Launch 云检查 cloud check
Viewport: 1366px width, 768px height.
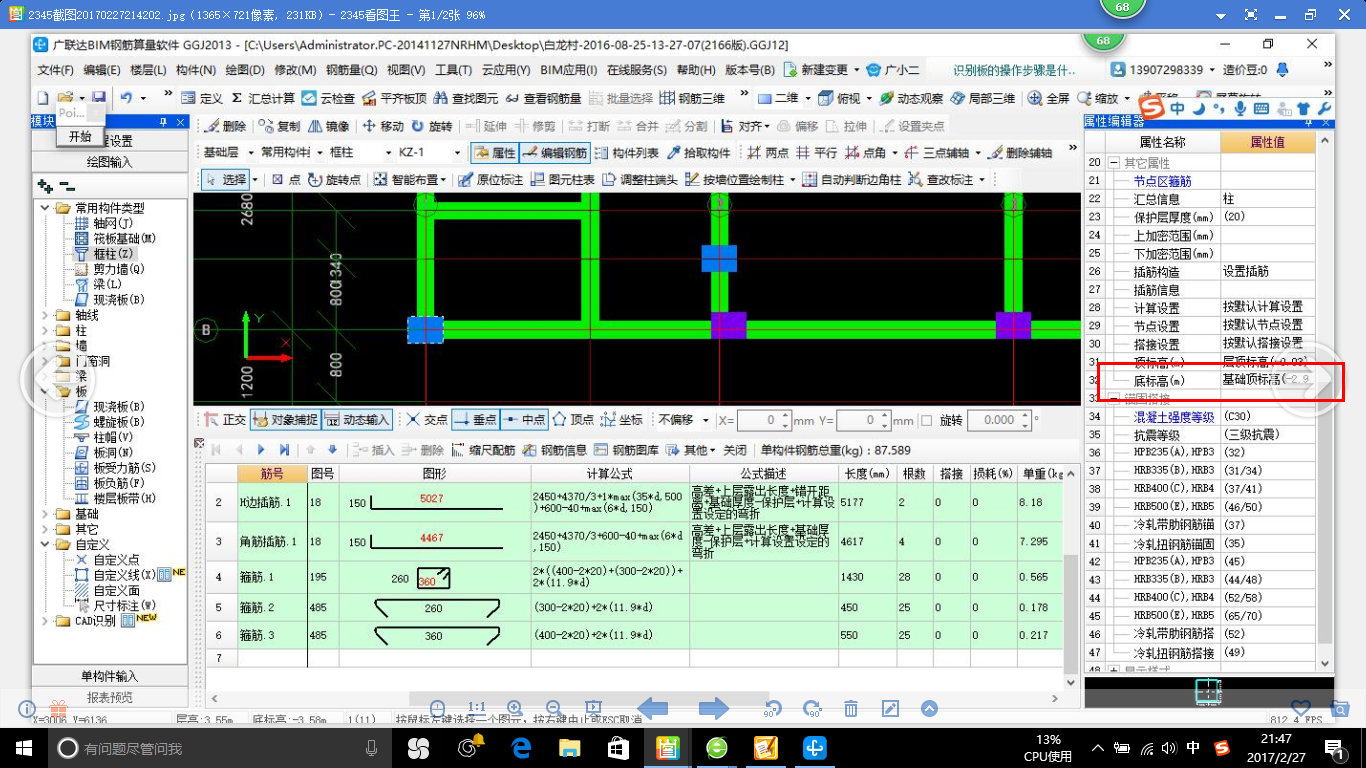coord(328,98)
